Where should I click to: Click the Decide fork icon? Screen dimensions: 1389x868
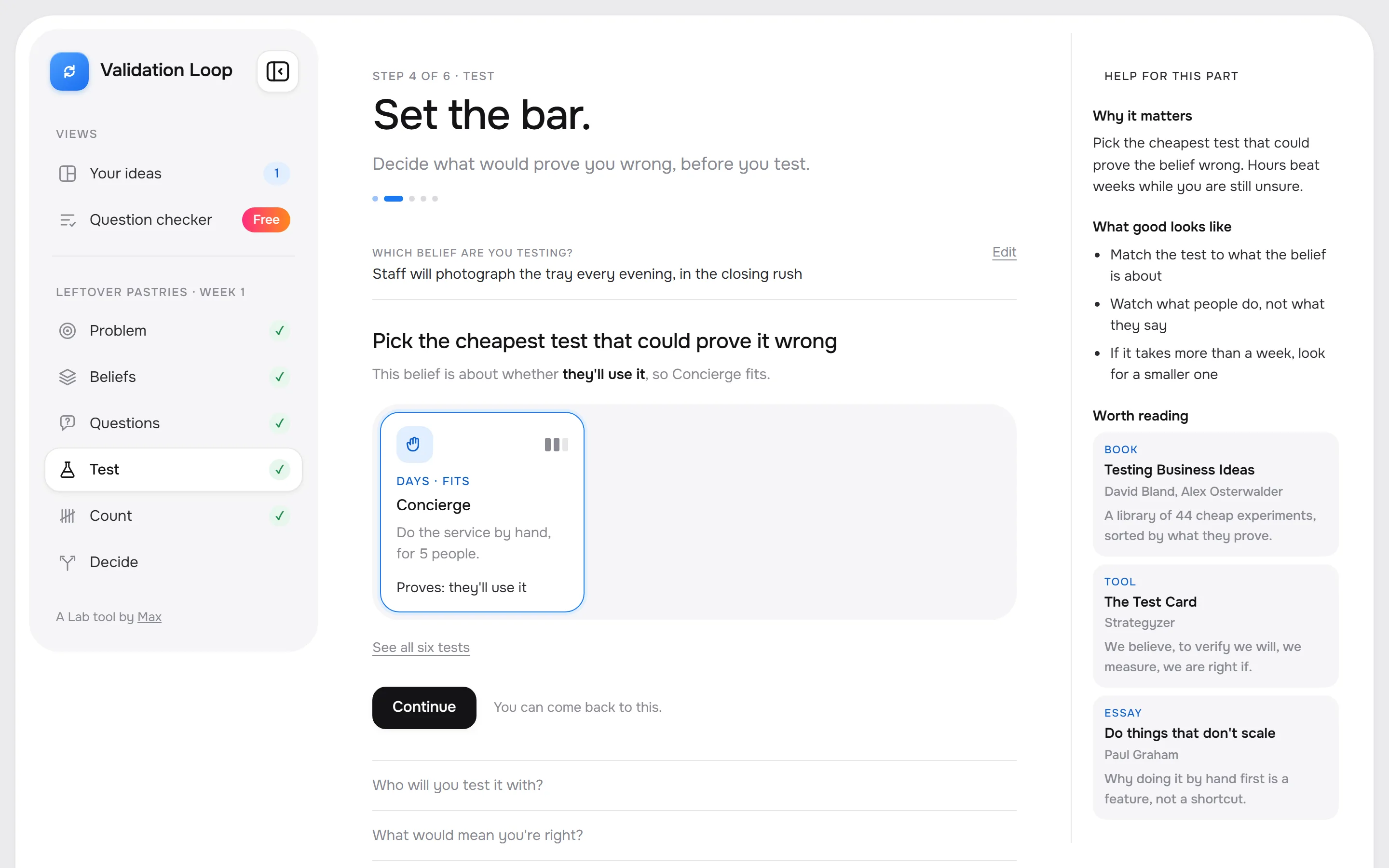coord(68,562)
